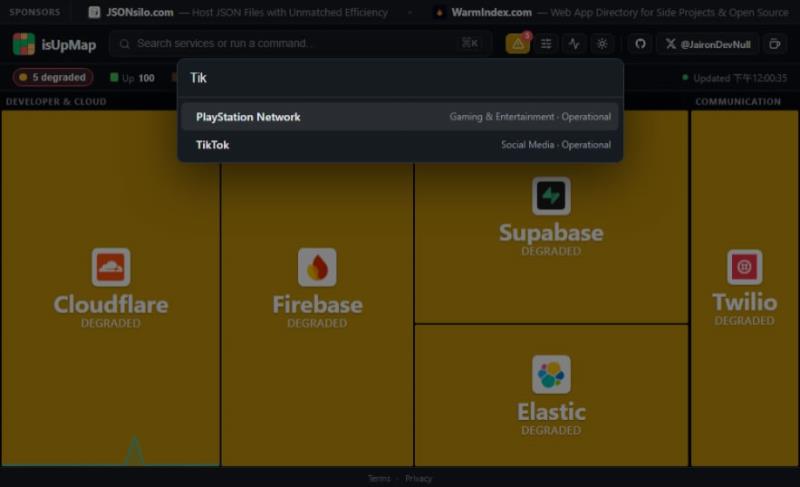The height and width of the screenshot is (487, 800).
Task: Focus the command palette input containing Tik
Action: pos(401,78)
